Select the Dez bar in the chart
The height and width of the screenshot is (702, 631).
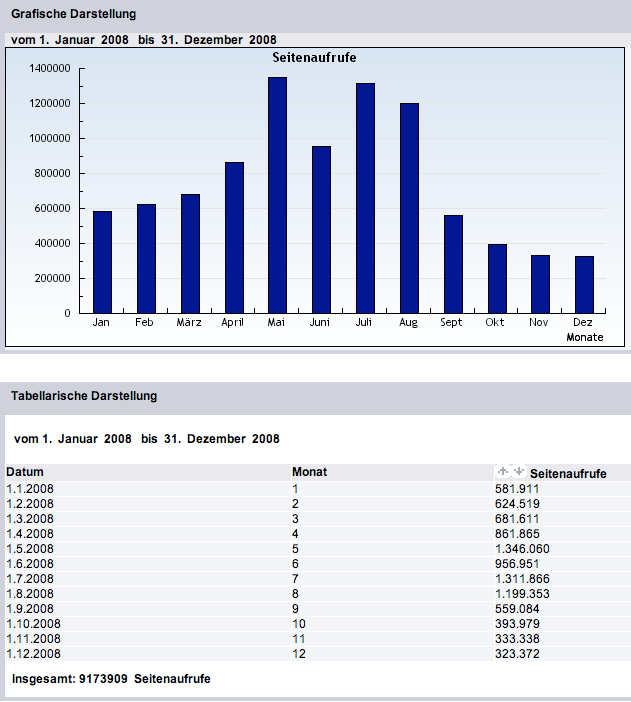584,285
